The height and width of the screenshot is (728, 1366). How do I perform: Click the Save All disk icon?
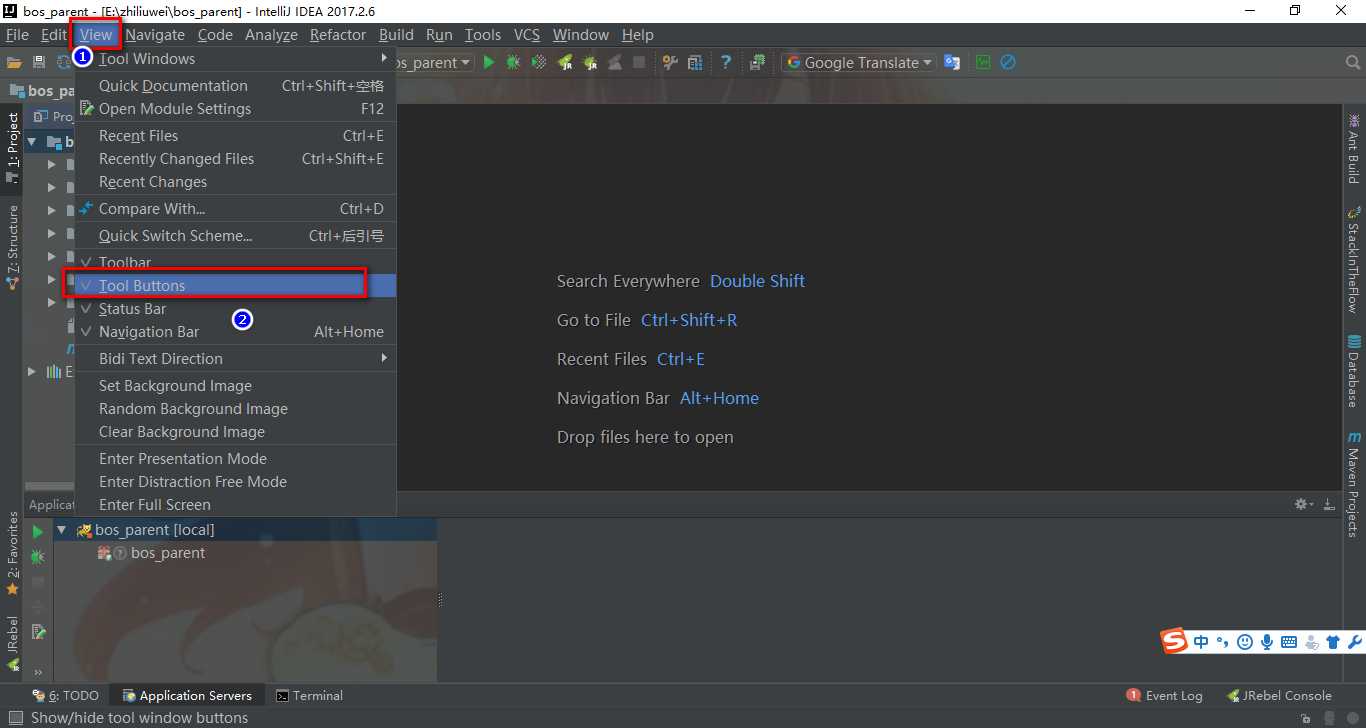(x=39, y=62)
